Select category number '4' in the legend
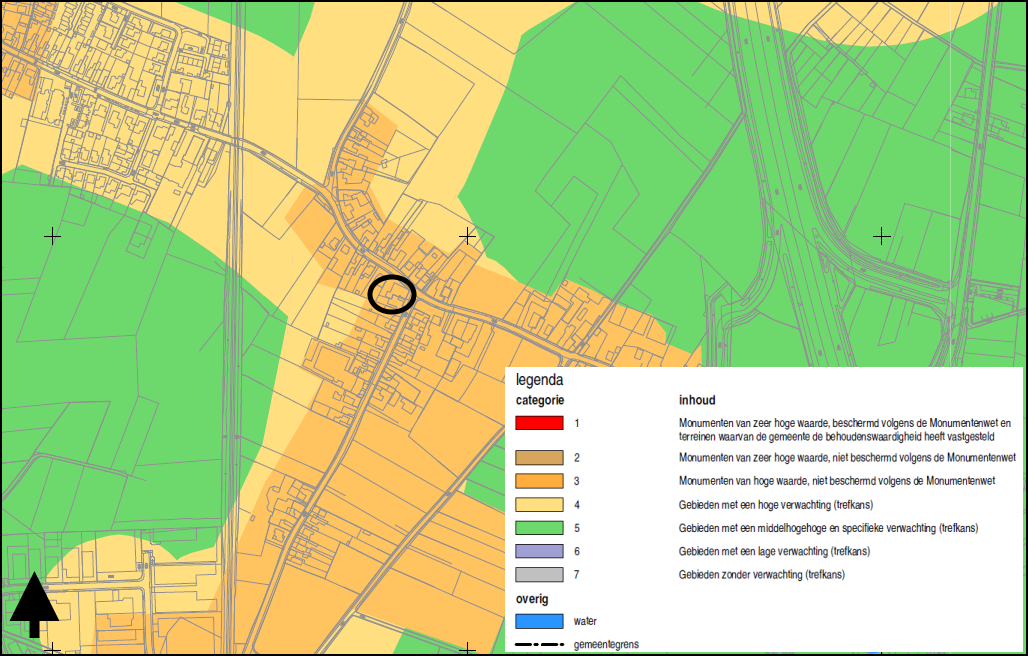This screenshot has height=656, width=1028. pyautogui.click(x=577, y=505)
